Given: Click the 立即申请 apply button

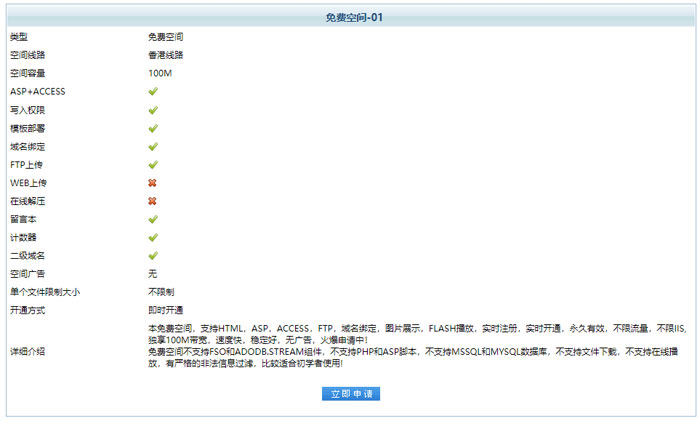Looking at the screenshot, I should click(x=350, y=394).
